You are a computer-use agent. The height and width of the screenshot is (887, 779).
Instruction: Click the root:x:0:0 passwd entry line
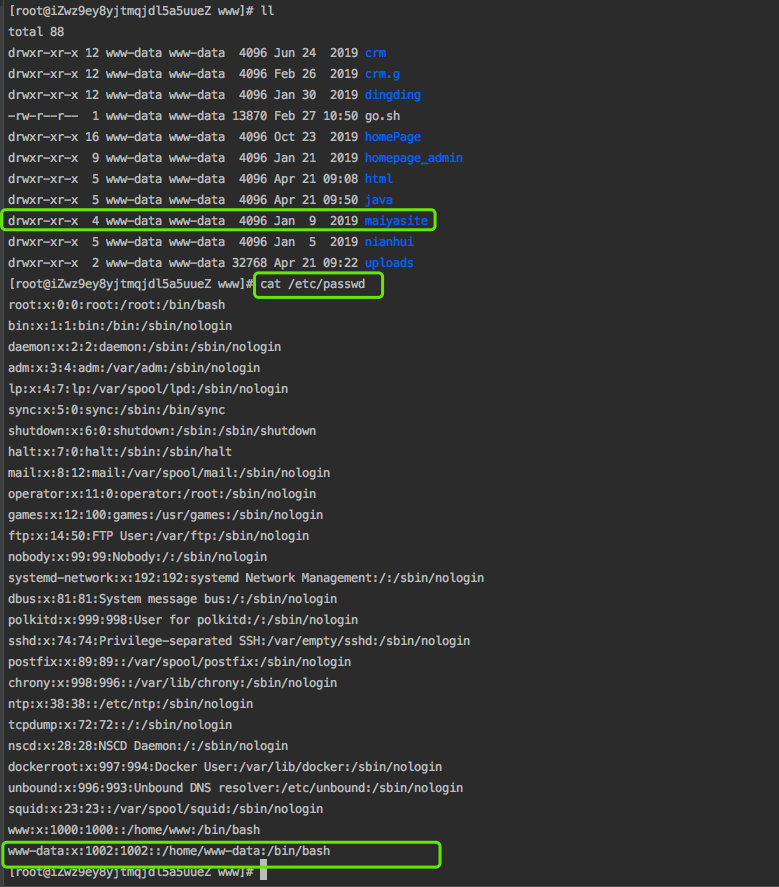pyautogui.click(x=116, y=305)
